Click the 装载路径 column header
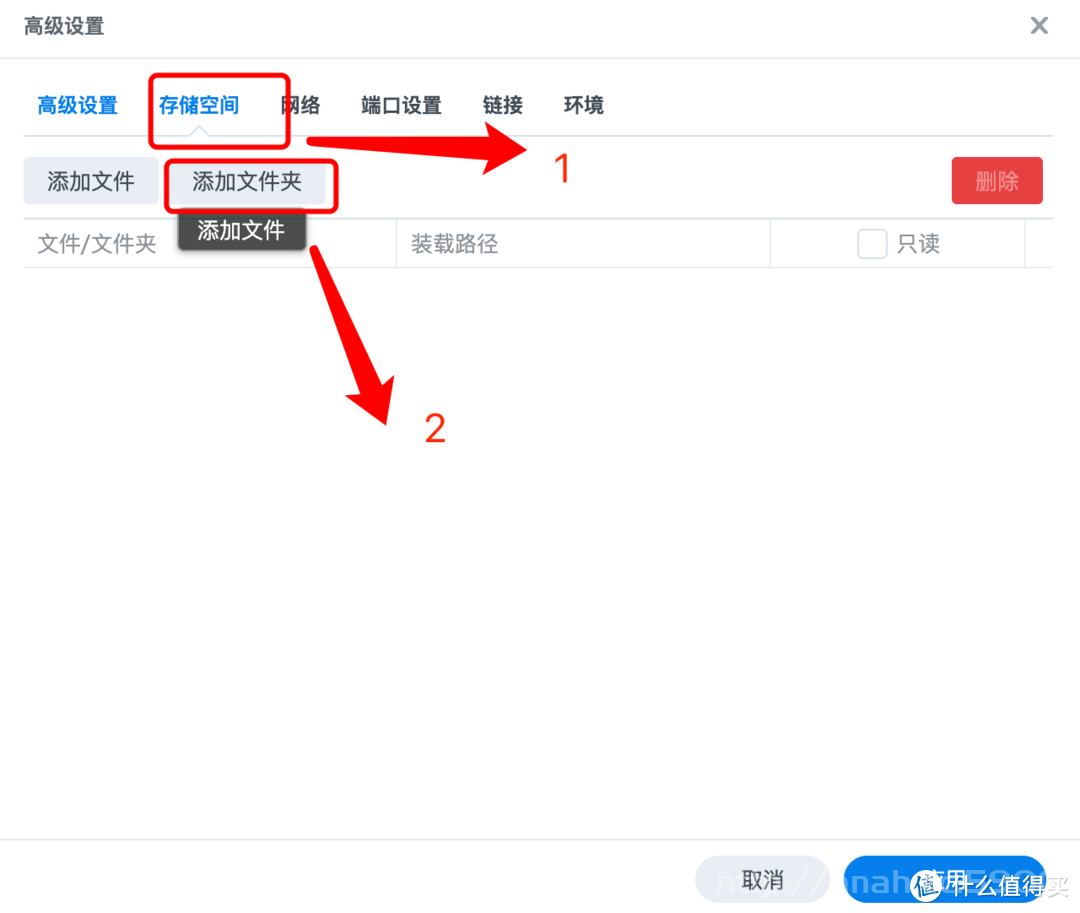 click(x=455, y=244)
